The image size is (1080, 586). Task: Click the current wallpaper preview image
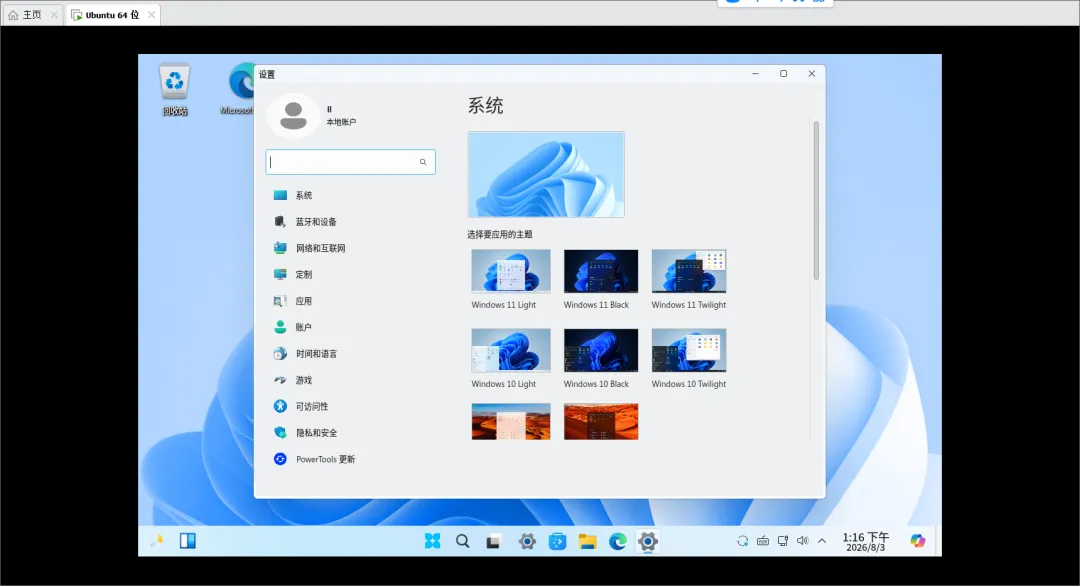tap(546, 175)
